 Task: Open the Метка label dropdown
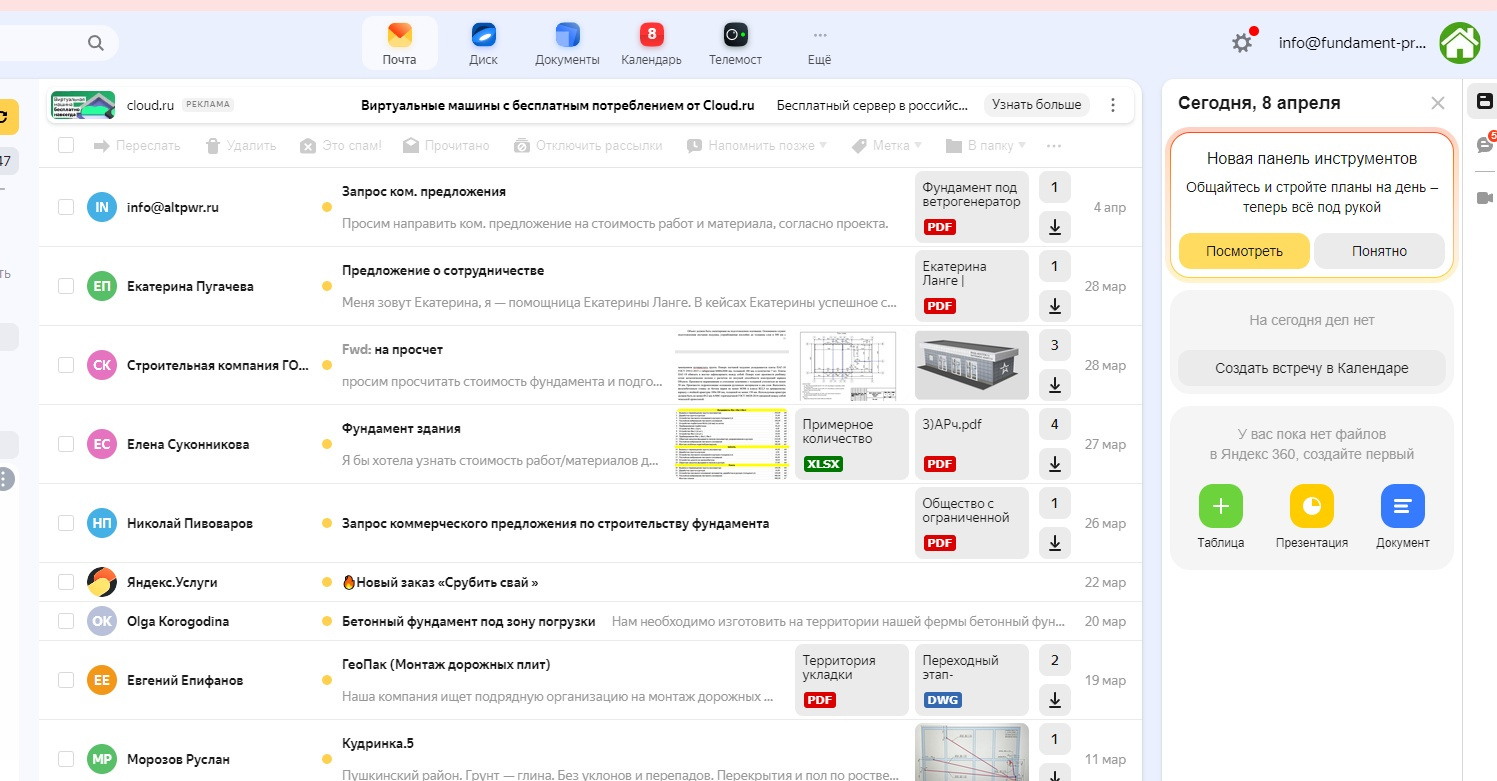886,146
